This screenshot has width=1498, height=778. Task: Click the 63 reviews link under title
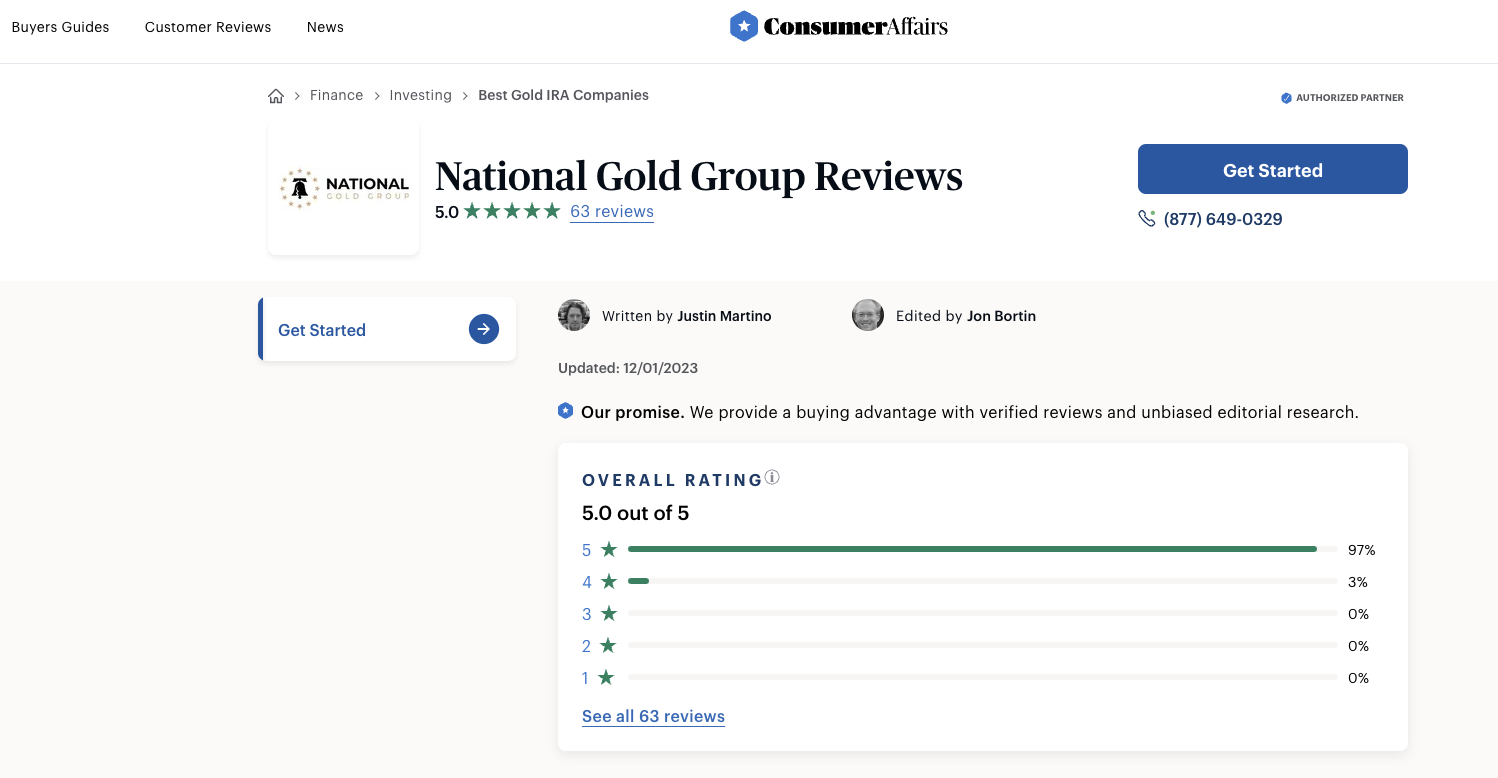pos(612,211)
